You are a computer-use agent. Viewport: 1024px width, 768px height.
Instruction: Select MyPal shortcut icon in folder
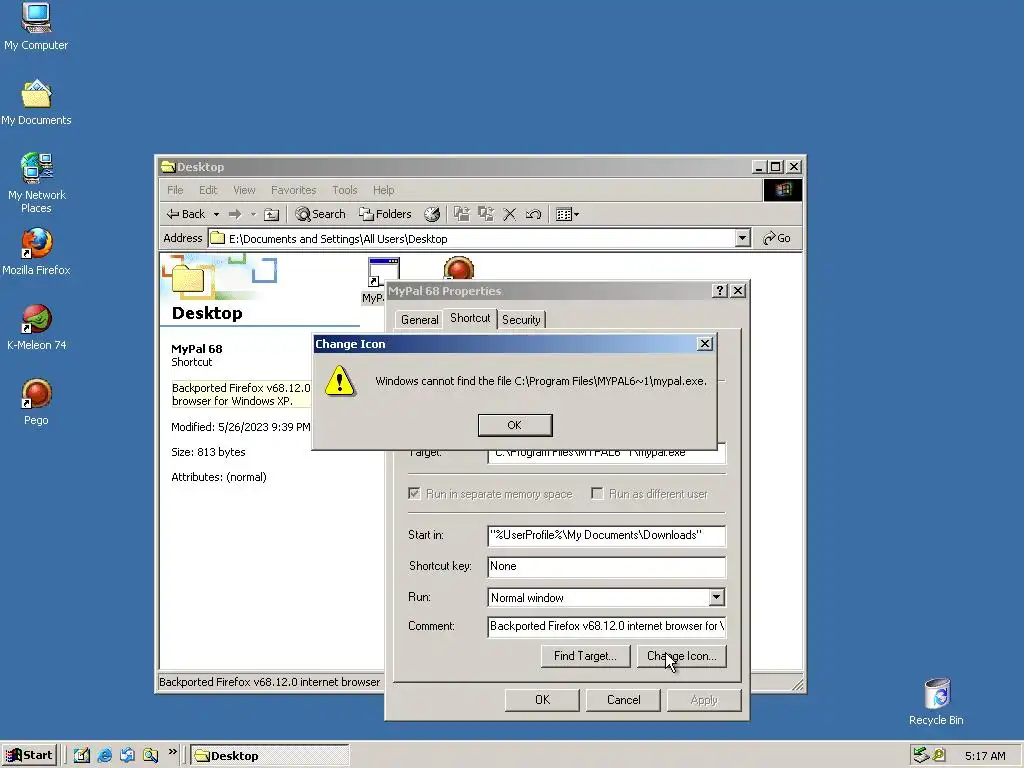click(x=383, y=272)
